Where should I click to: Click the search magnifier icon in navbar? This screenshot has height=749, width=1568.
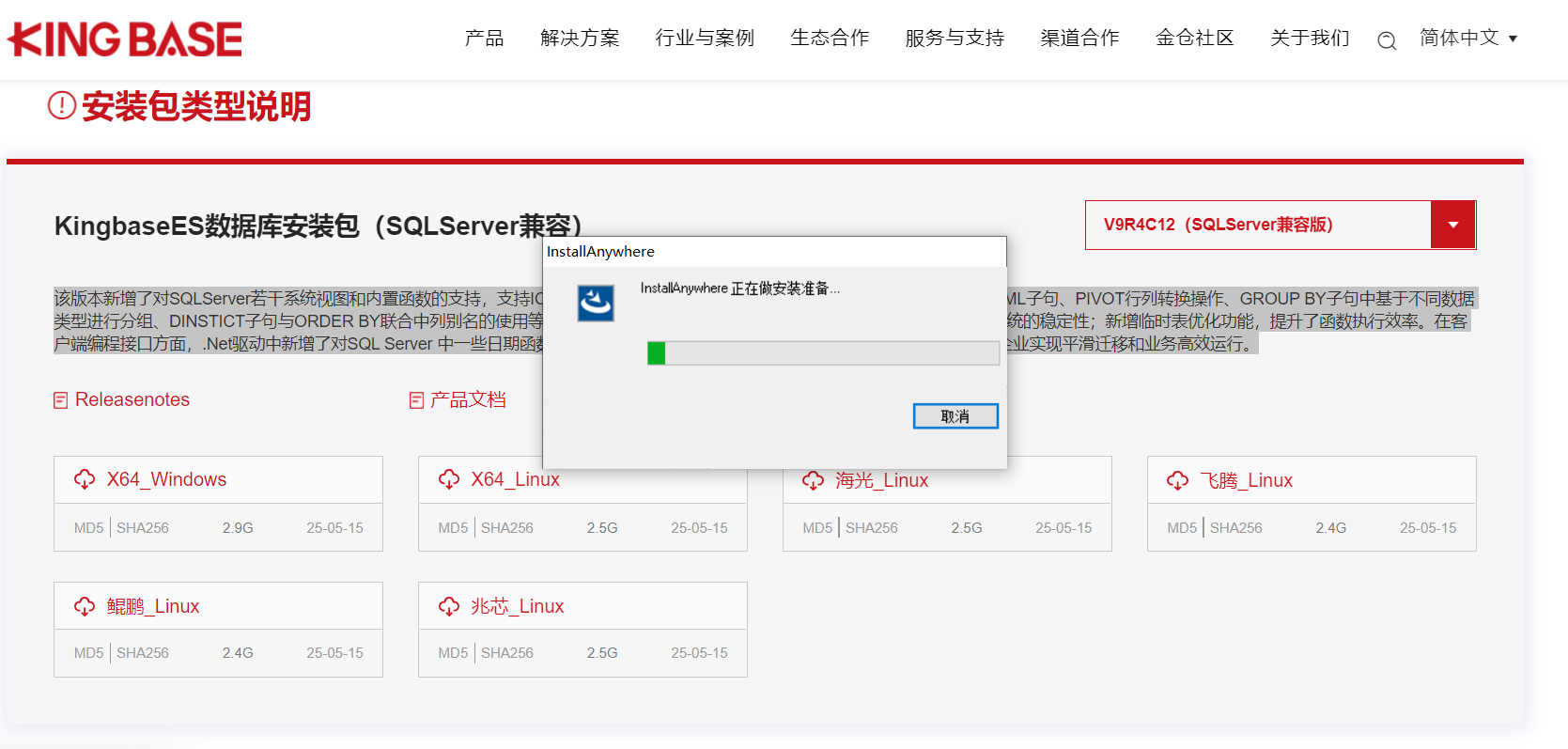pos(1387,40)
